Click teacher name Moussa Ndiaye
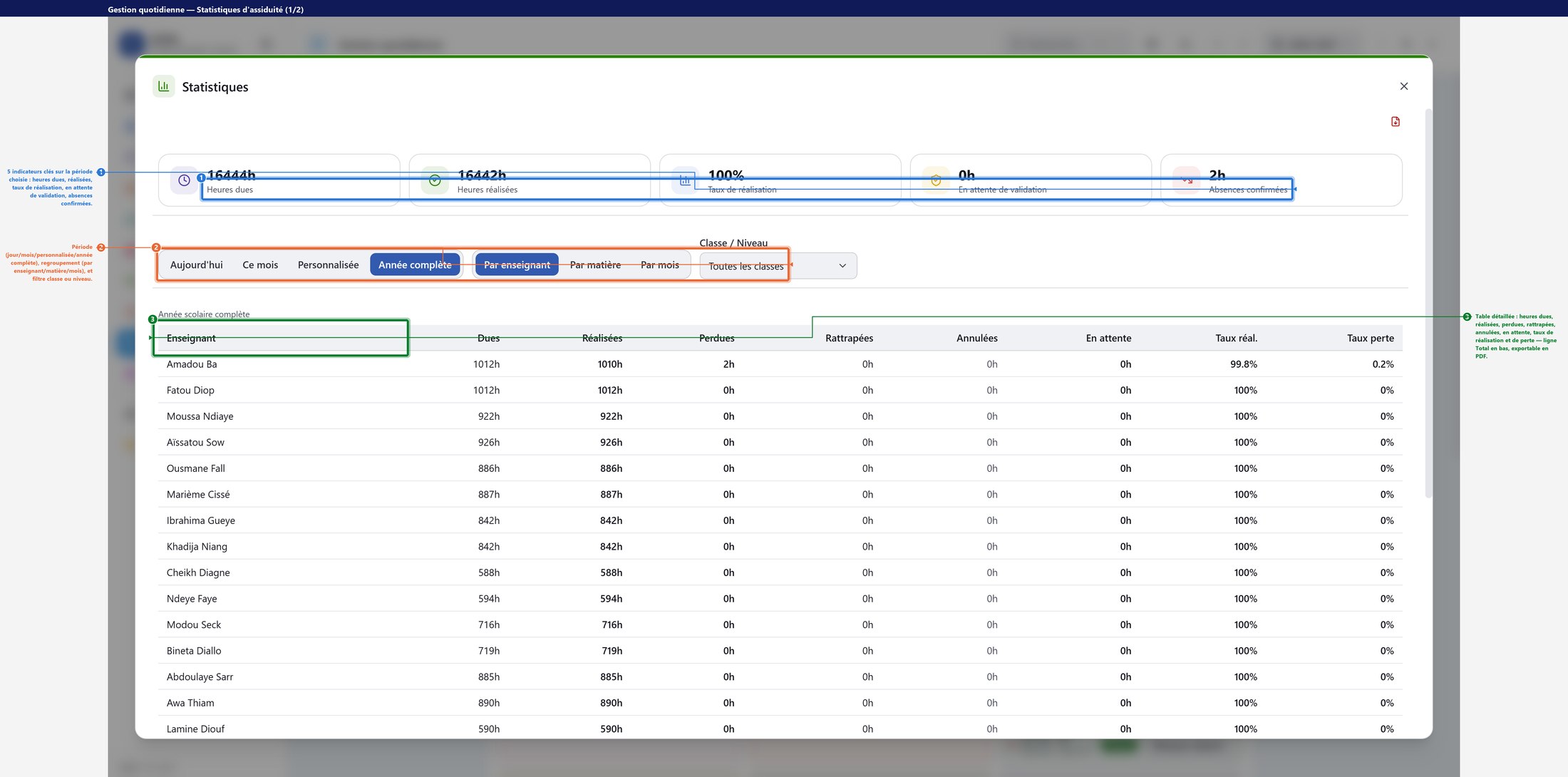Screen dimensions: 1568x777 (200, 416)
